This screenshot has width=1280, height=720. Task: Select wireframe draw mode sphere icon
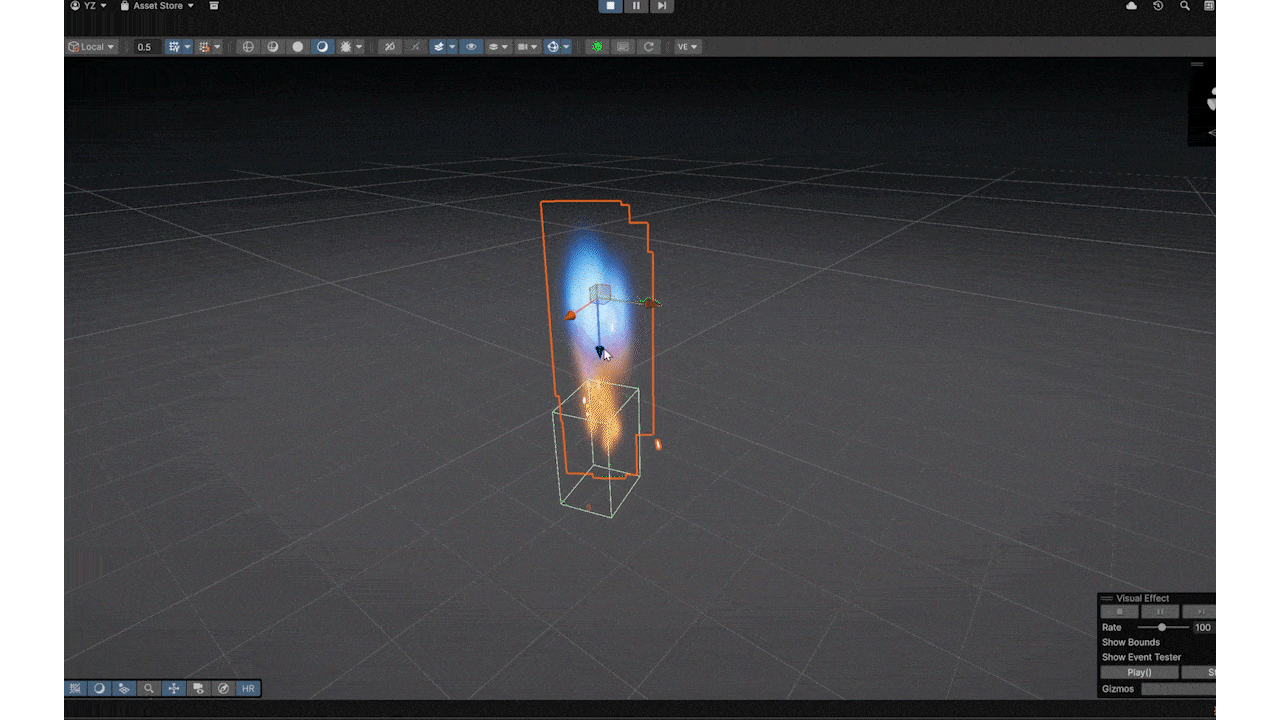click(x=248, y=47)
